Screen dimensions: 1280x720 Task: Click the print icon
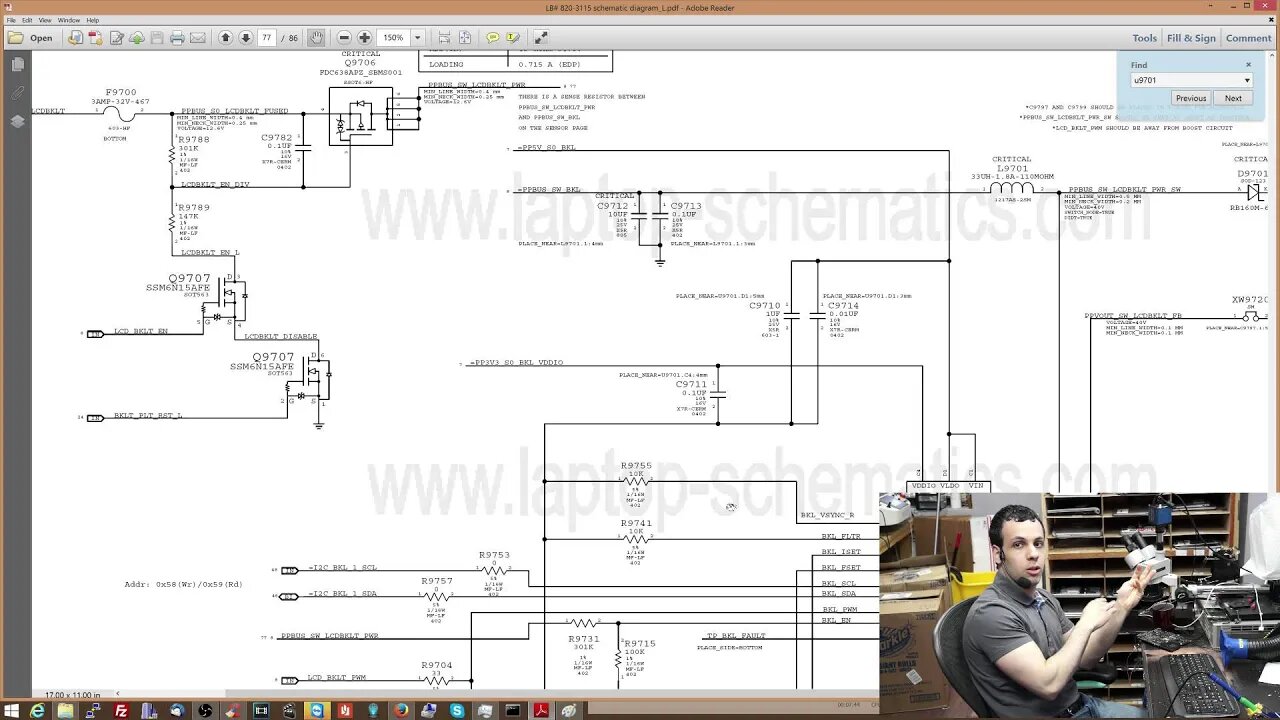pos(177,38)
